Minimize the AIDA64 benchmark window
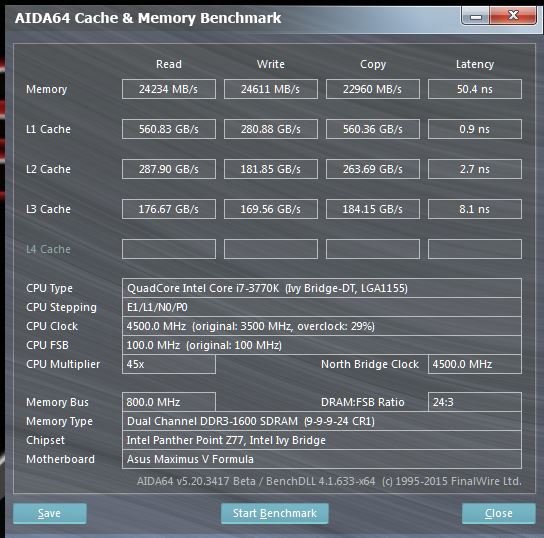Viewport: 544px width, 538px height. [476, 16]
